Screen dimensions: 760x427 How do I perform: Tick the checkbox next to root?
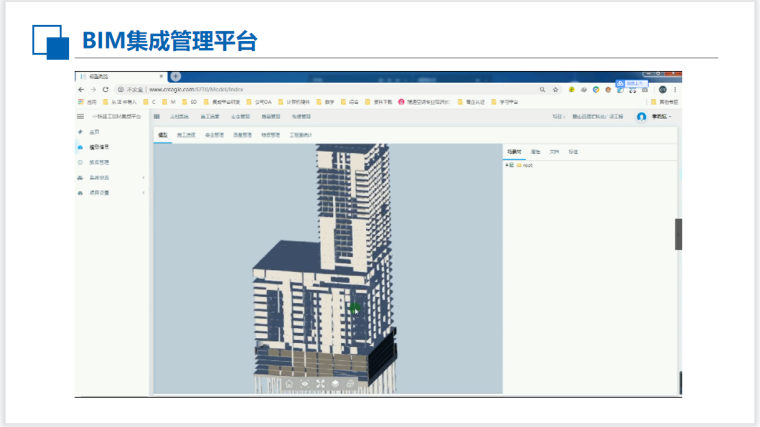(x=512, y=165)
